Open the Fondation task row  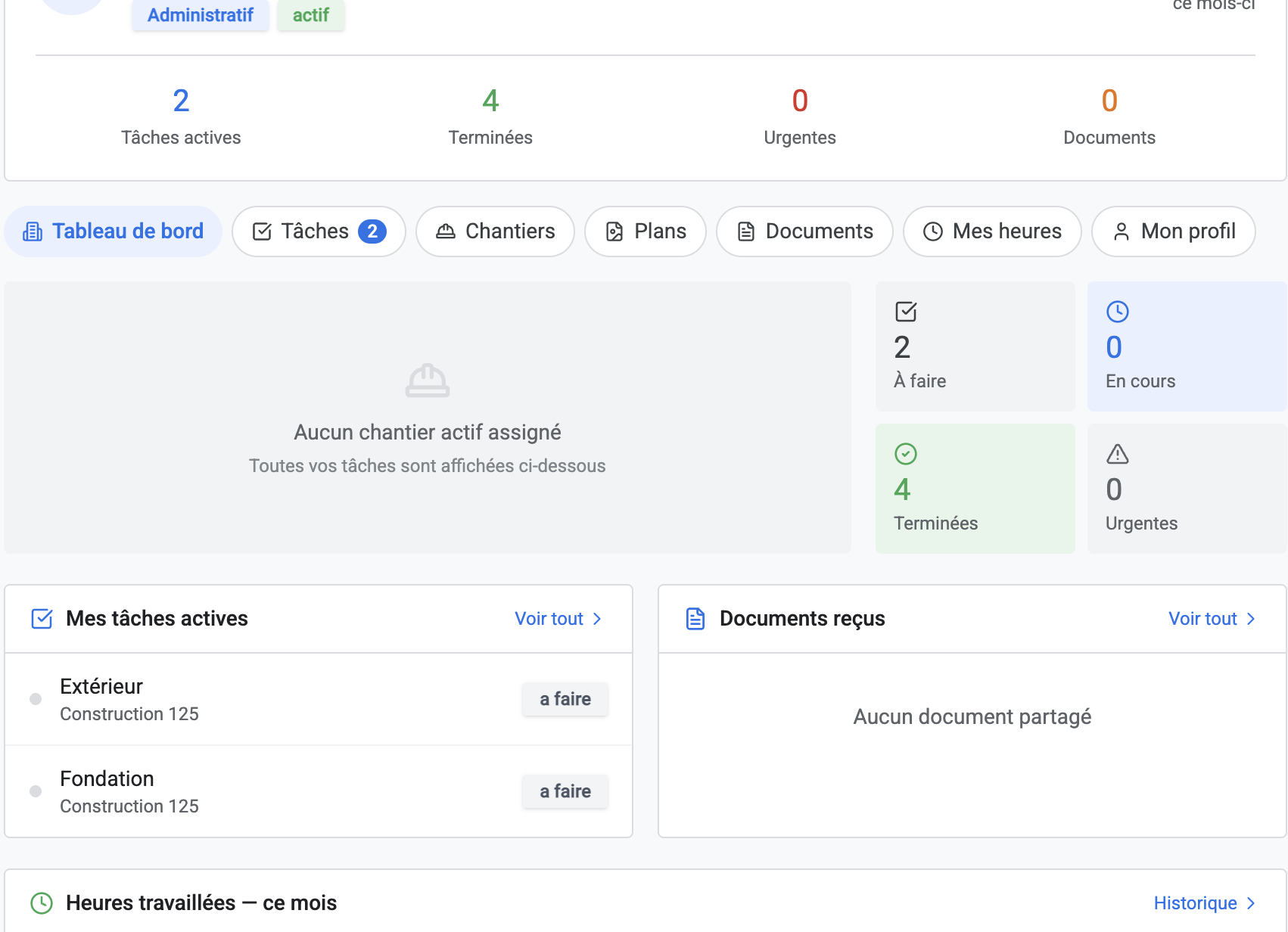pos(319,792)
